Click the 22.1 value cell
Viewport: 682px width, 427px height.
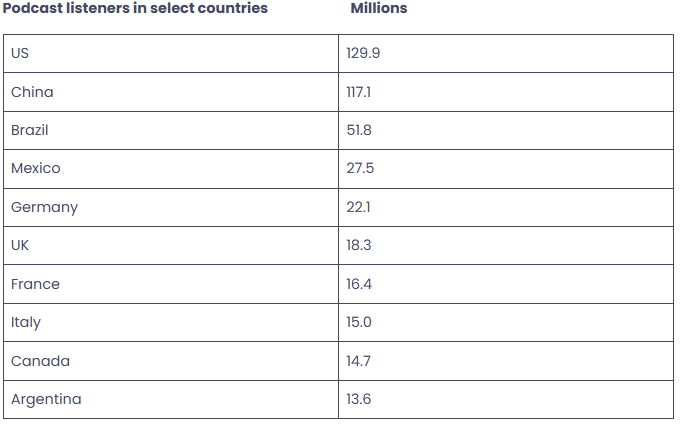click(359, 207)
